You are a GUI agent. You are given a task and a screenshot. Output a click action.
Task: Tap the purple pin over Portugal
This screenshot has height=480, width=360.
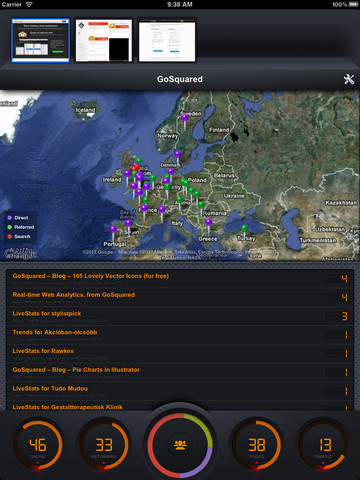point(113,233)
